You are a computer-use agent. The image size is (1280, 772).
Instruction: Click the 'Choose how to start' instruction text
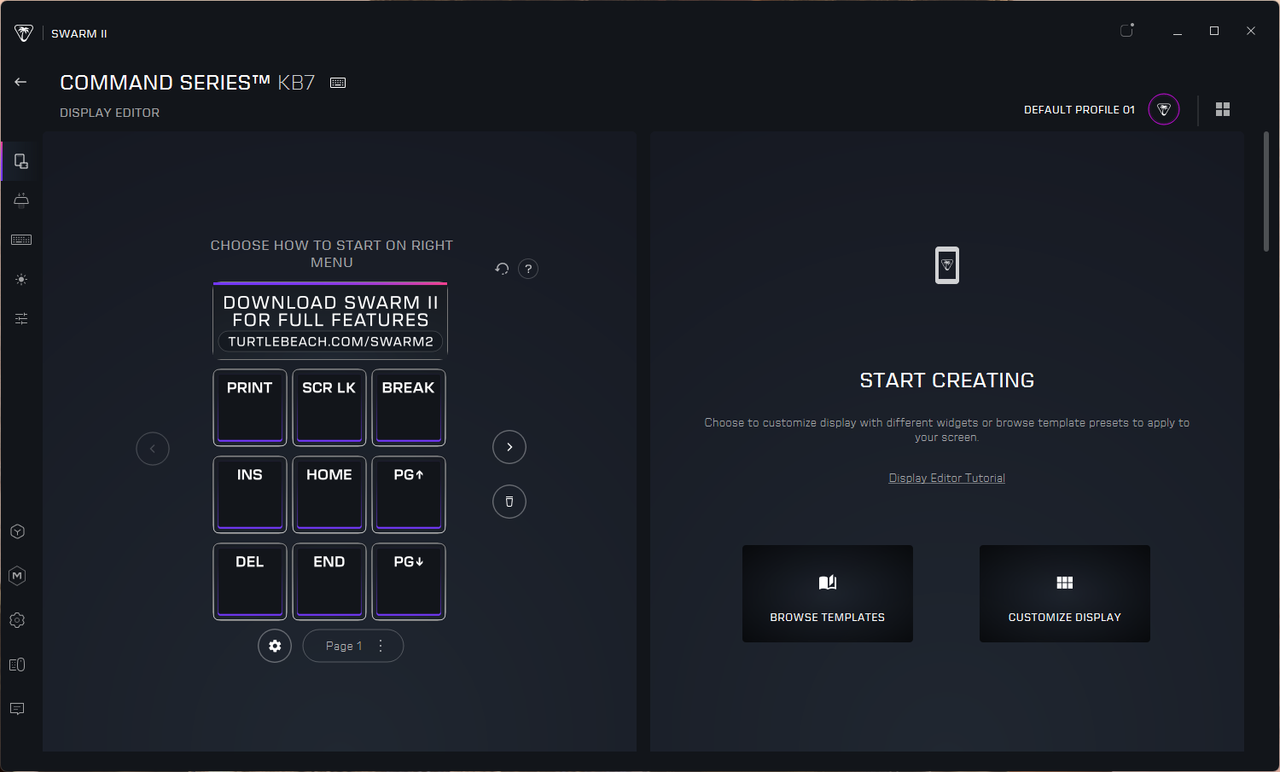332,254
